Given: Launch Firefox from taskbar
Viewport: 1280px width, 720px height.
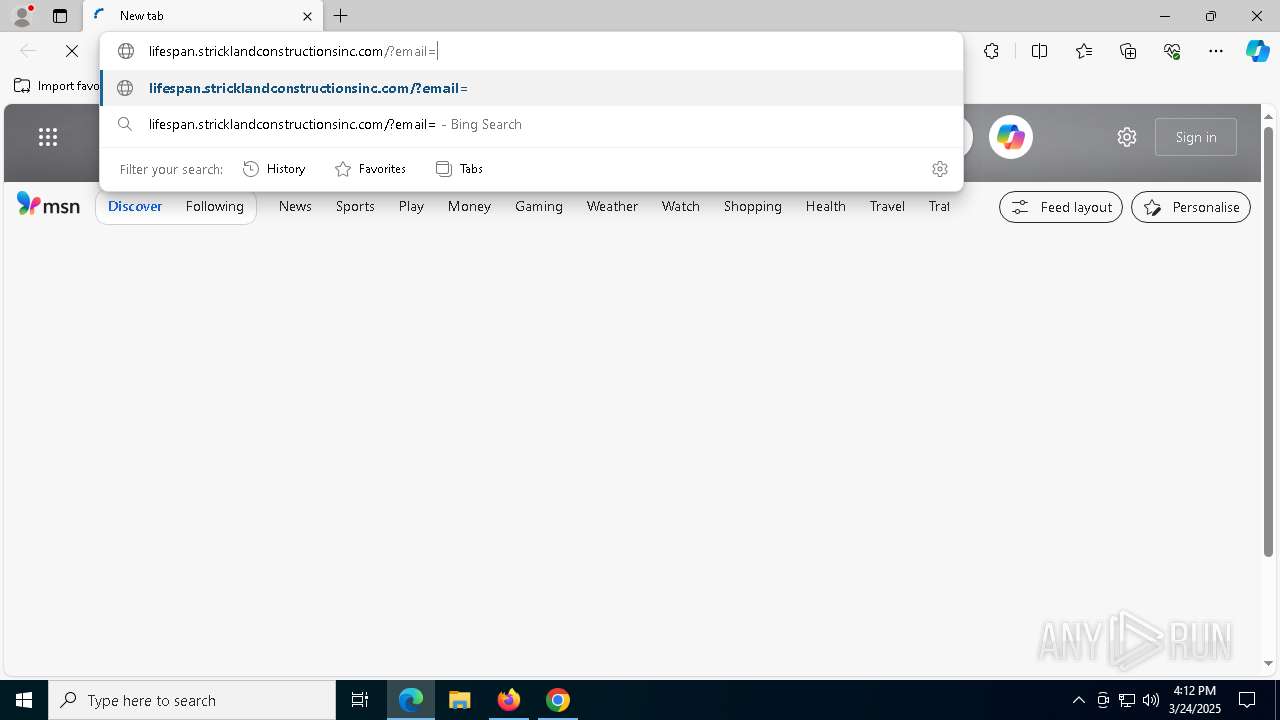Looking at the screenshot, I should coord(509,700).
